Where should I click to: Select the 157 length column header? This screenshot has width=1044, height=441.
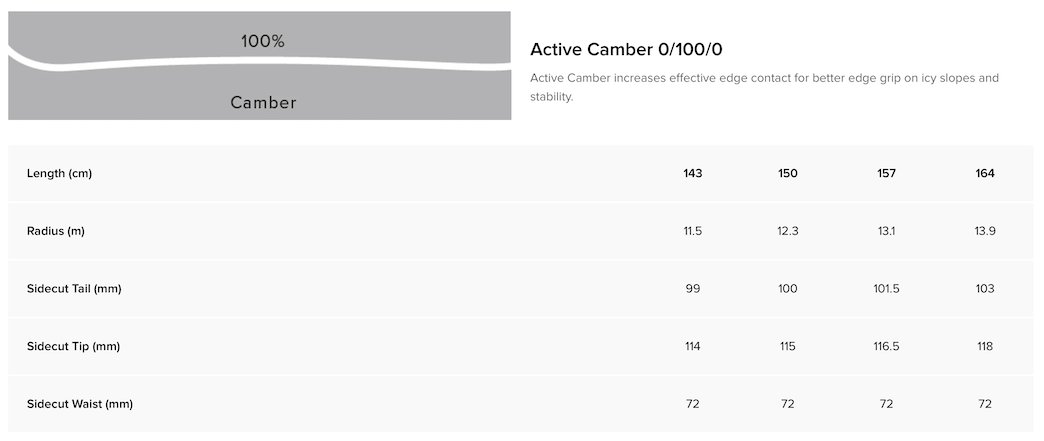tap(886, 174)
